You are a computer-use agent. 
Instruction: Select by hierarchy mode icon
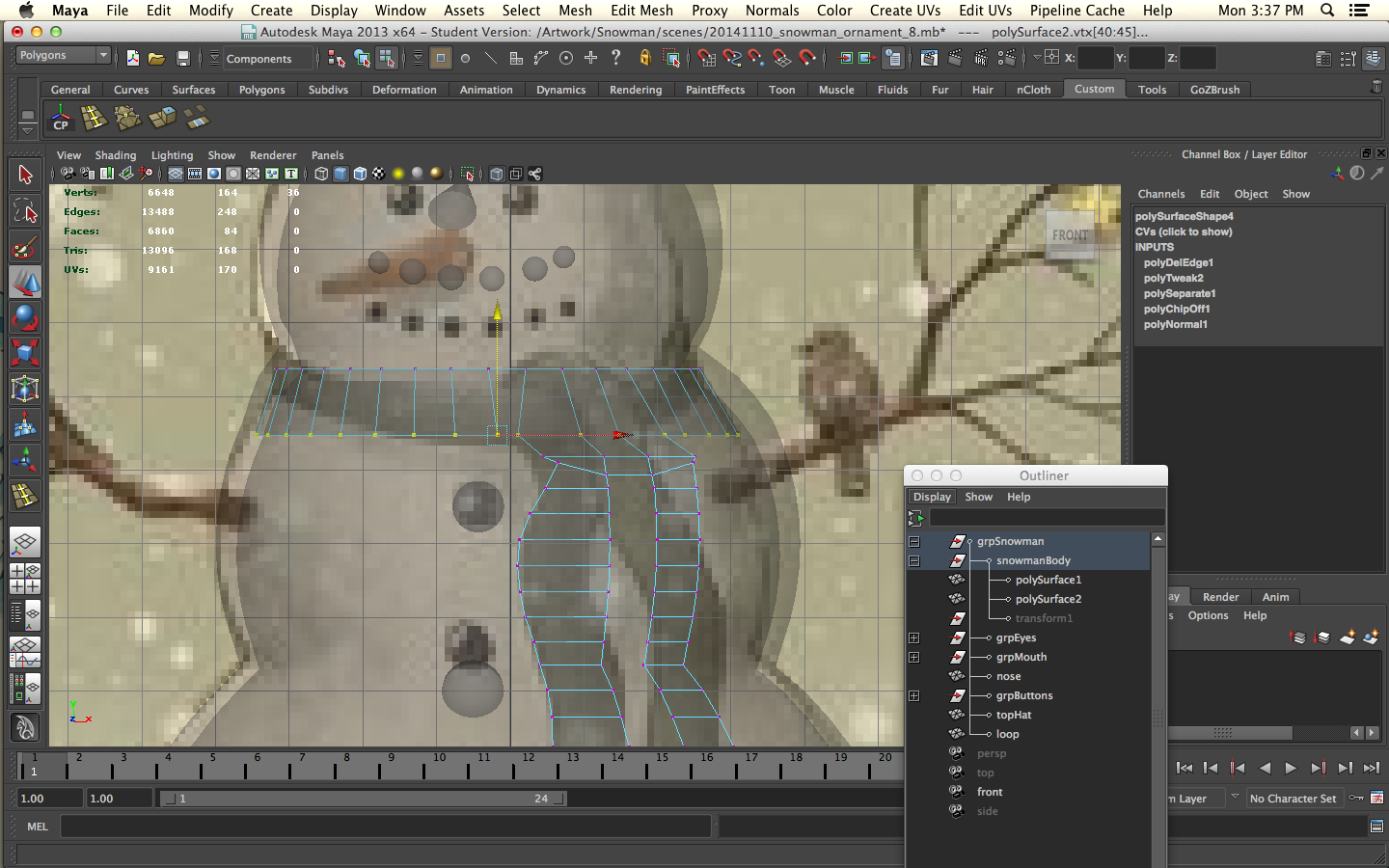pyautogui.click(x=336, y=59)
